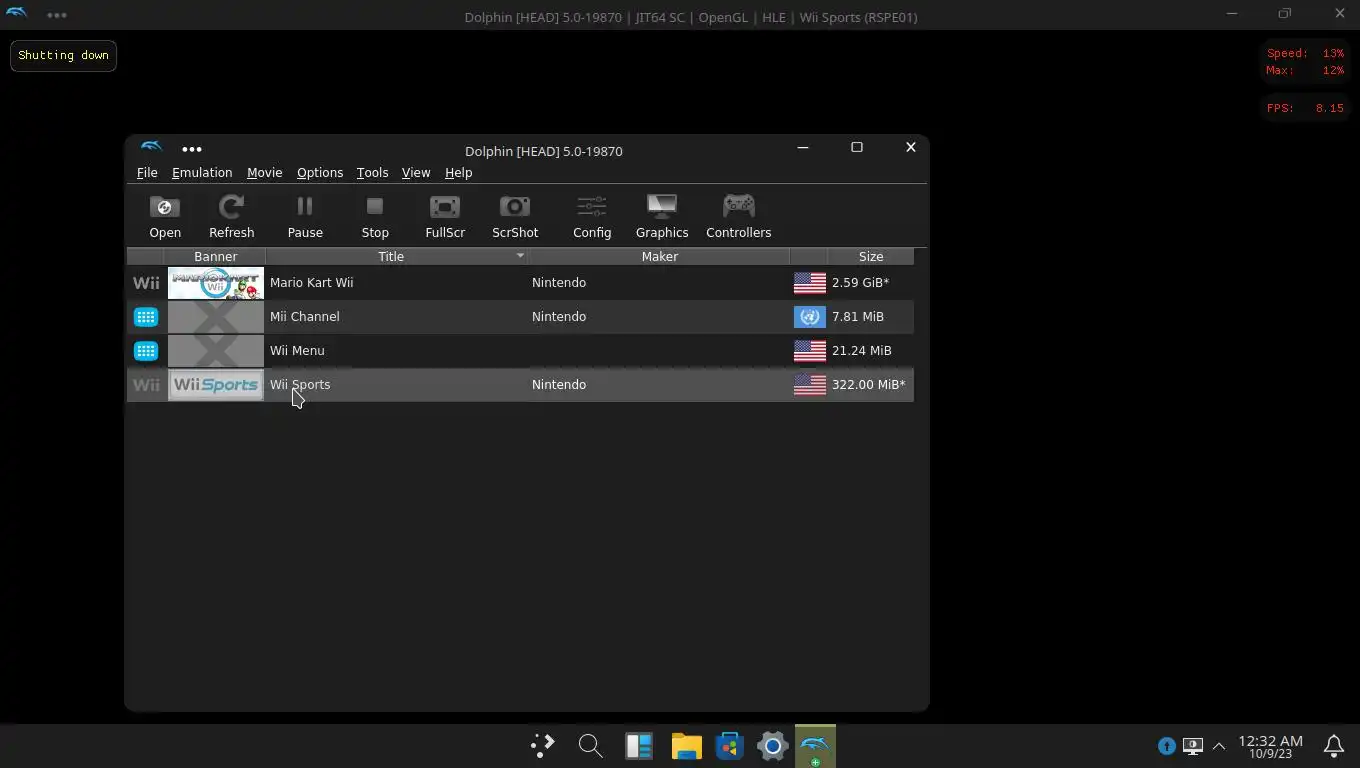Open the Config settings
1360x768 pixels.
tap(592, 216)
